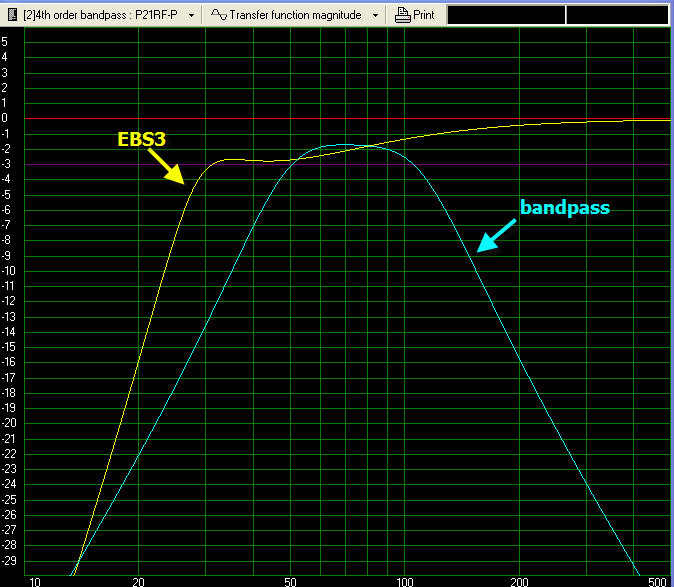Expand the graph type dropdown arrow
Screen dimensions: 674x587
coord(375,15)
